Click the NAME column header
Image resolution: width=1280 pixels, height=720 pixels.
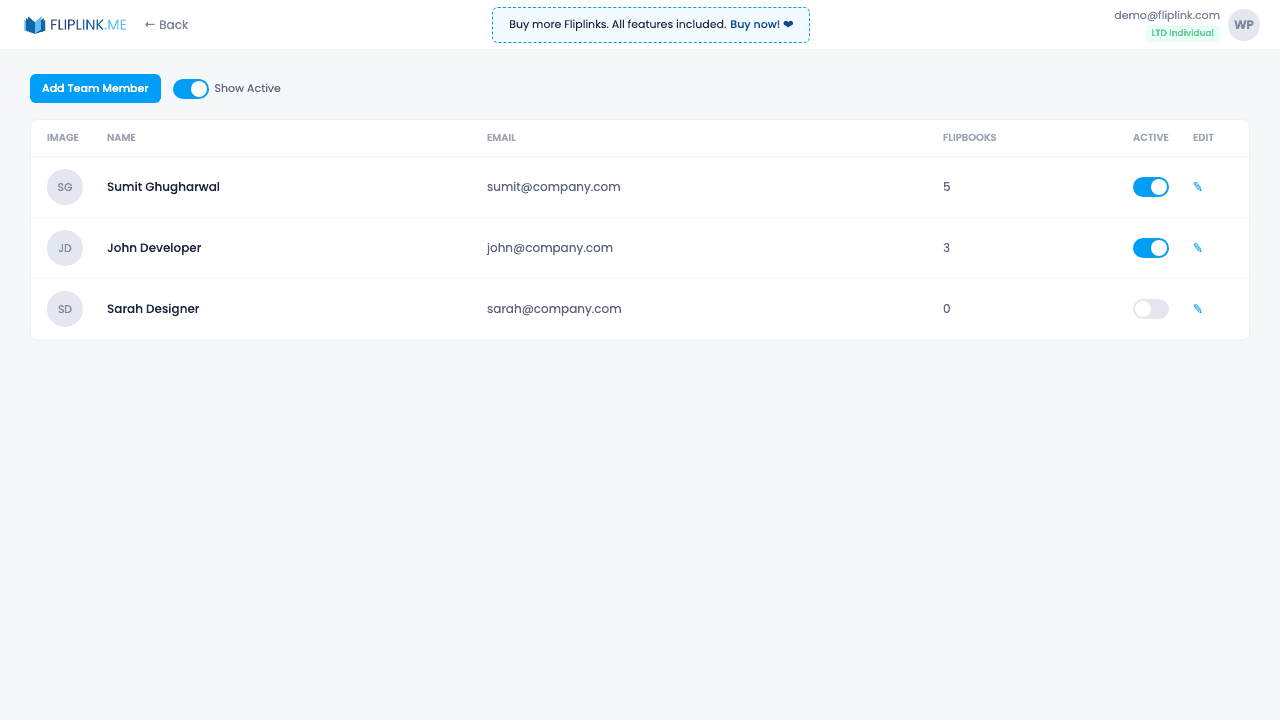tap(121, 137)
